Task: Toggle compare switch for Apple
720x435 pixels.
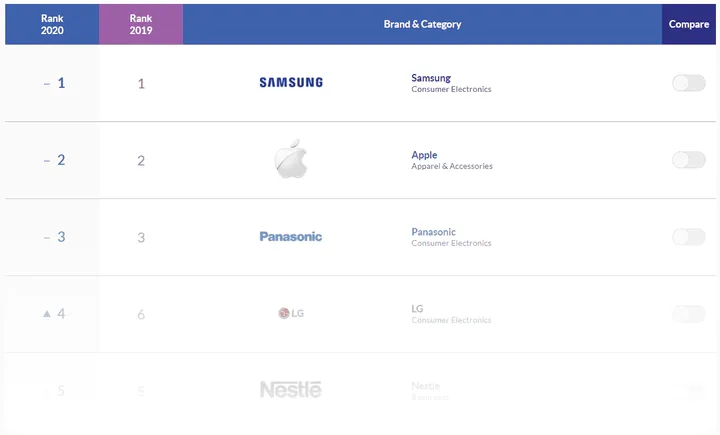Action: [688, 160]
